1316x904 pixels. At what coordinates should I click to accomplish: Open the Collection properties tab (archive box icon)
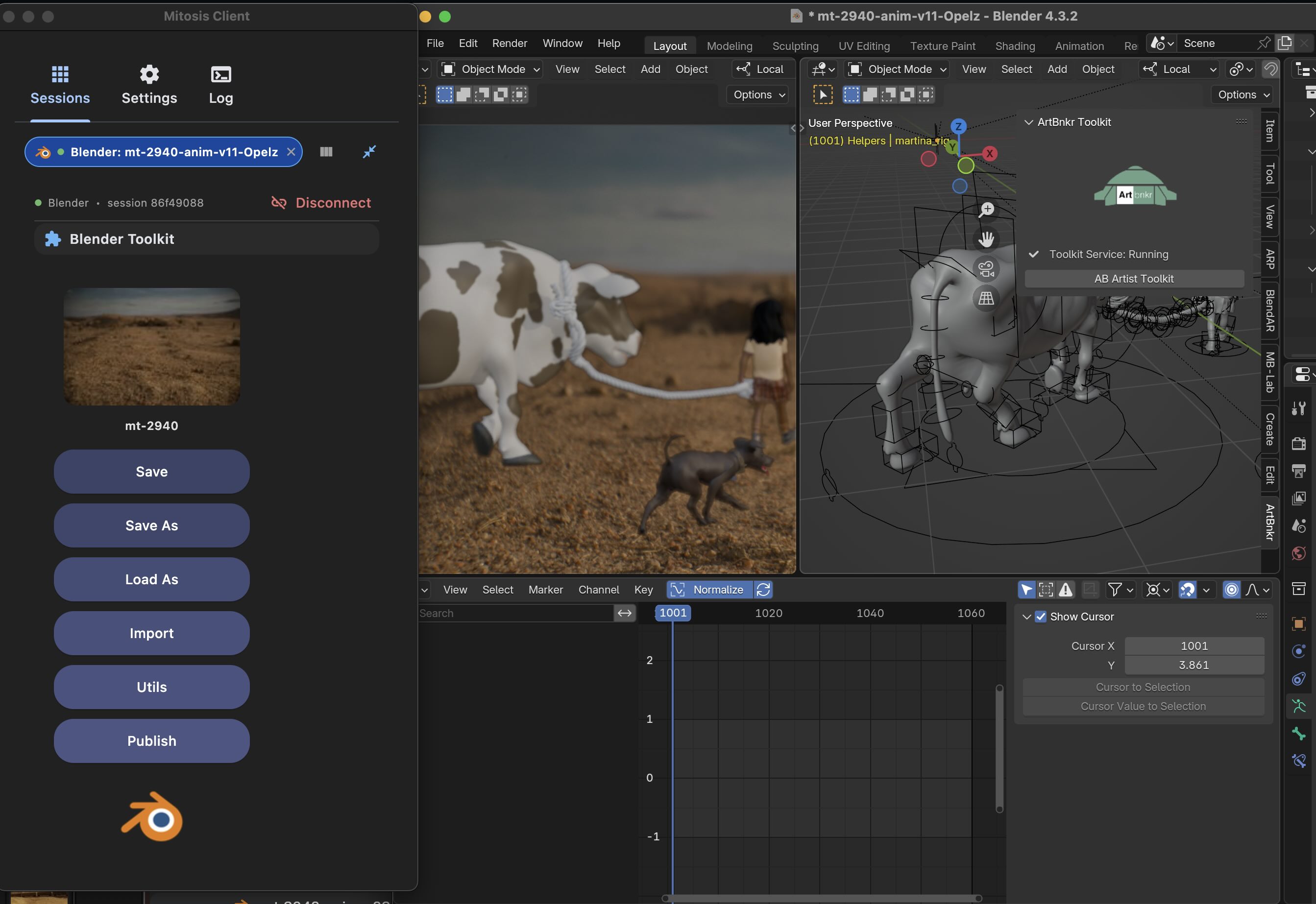pos(1298,589)
